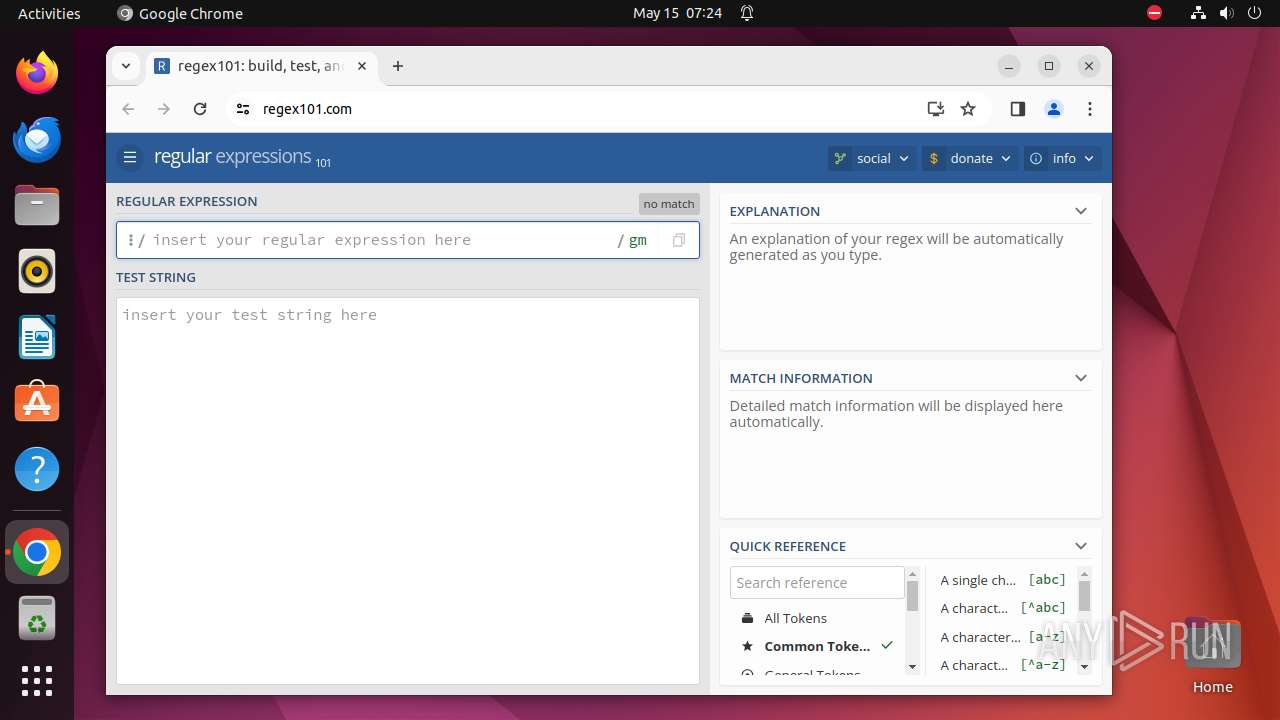This screenshot has width=1280, height=720.
Task: Open Help from the dock
Action: pos(37,469)
